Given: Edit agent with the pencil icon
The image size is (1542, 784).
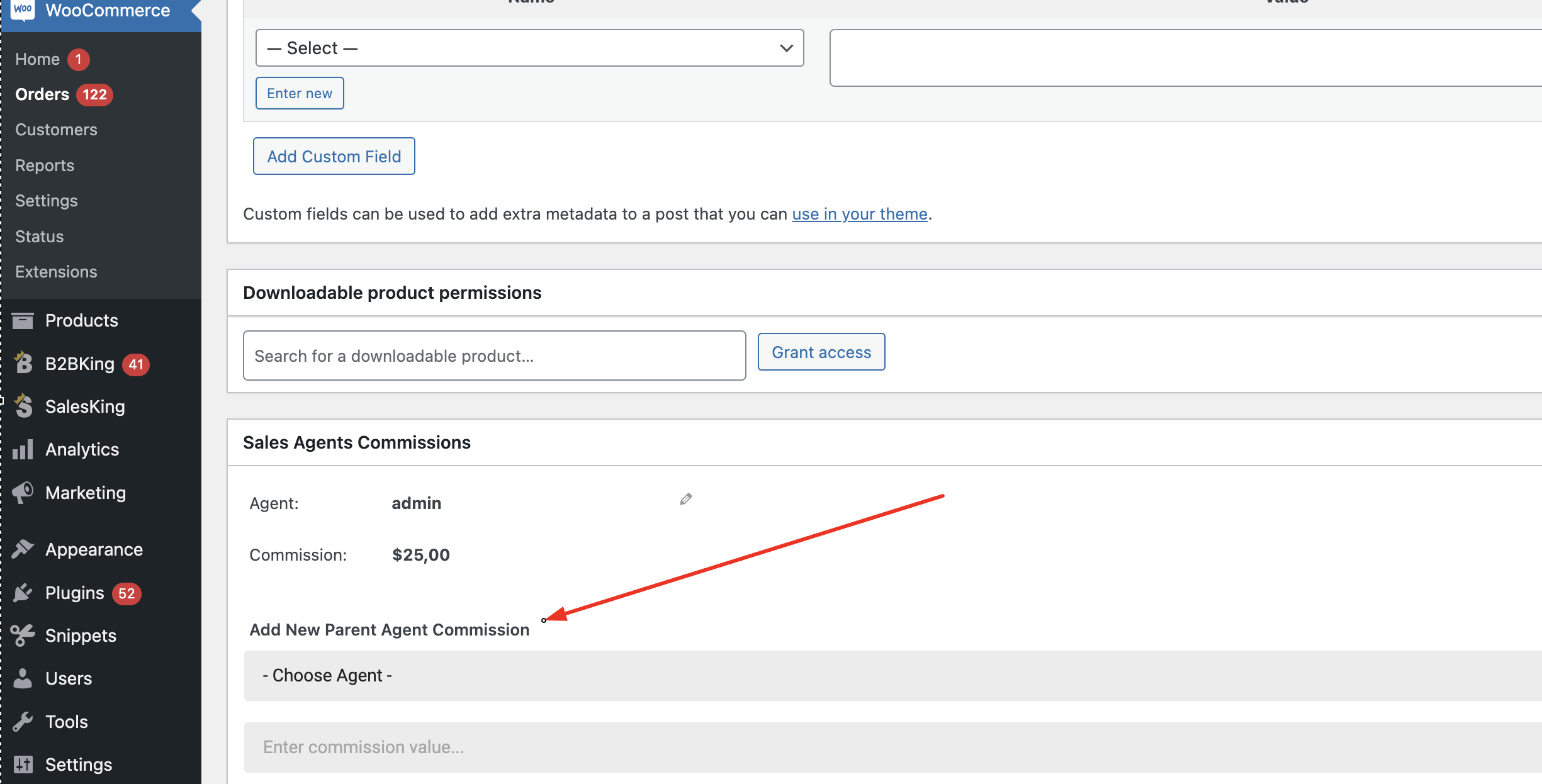Looking at the screenshot, I should 686,499.
